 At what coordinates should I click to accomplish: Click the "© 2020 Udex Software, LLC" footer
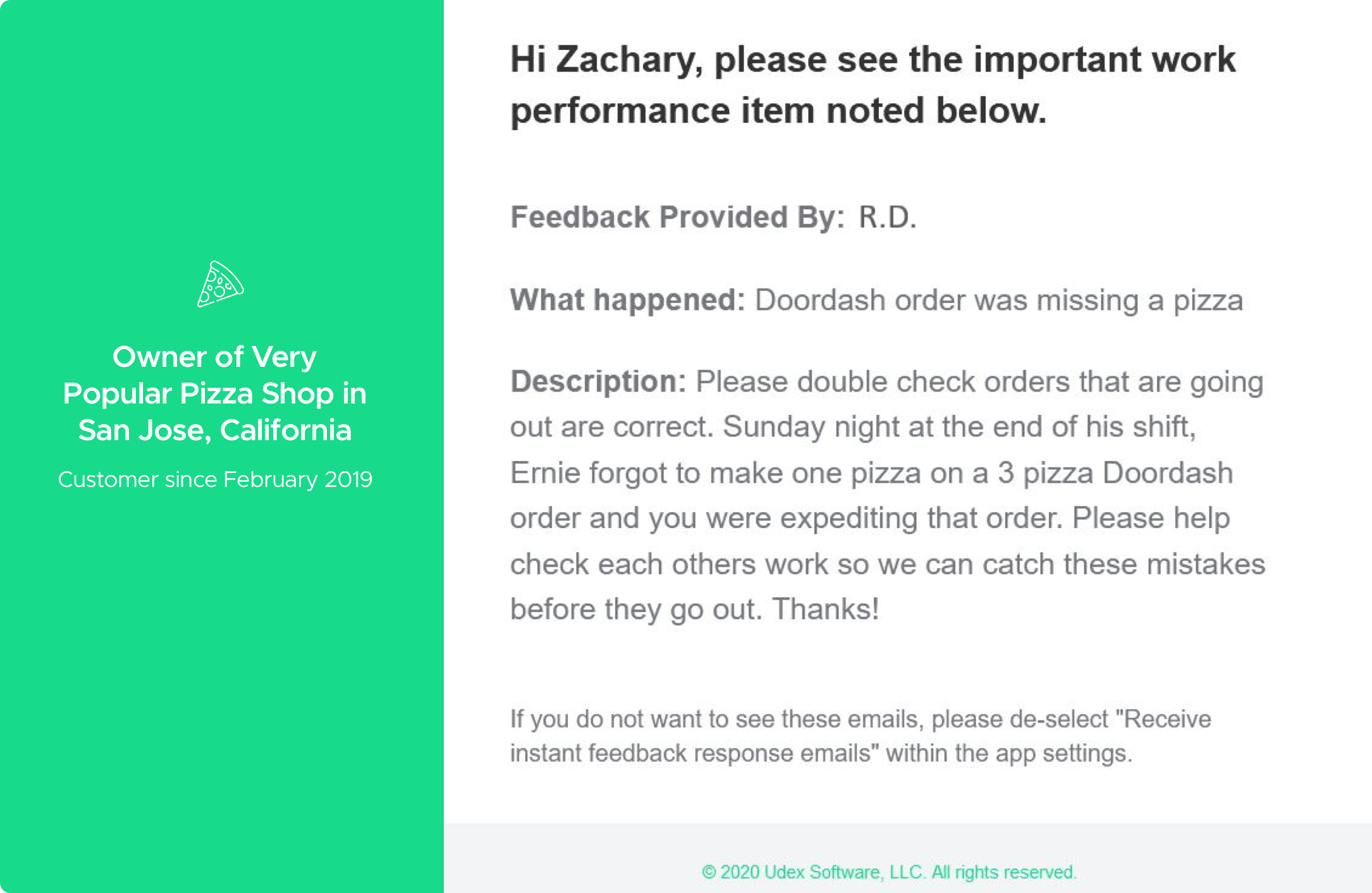(888, 872)
